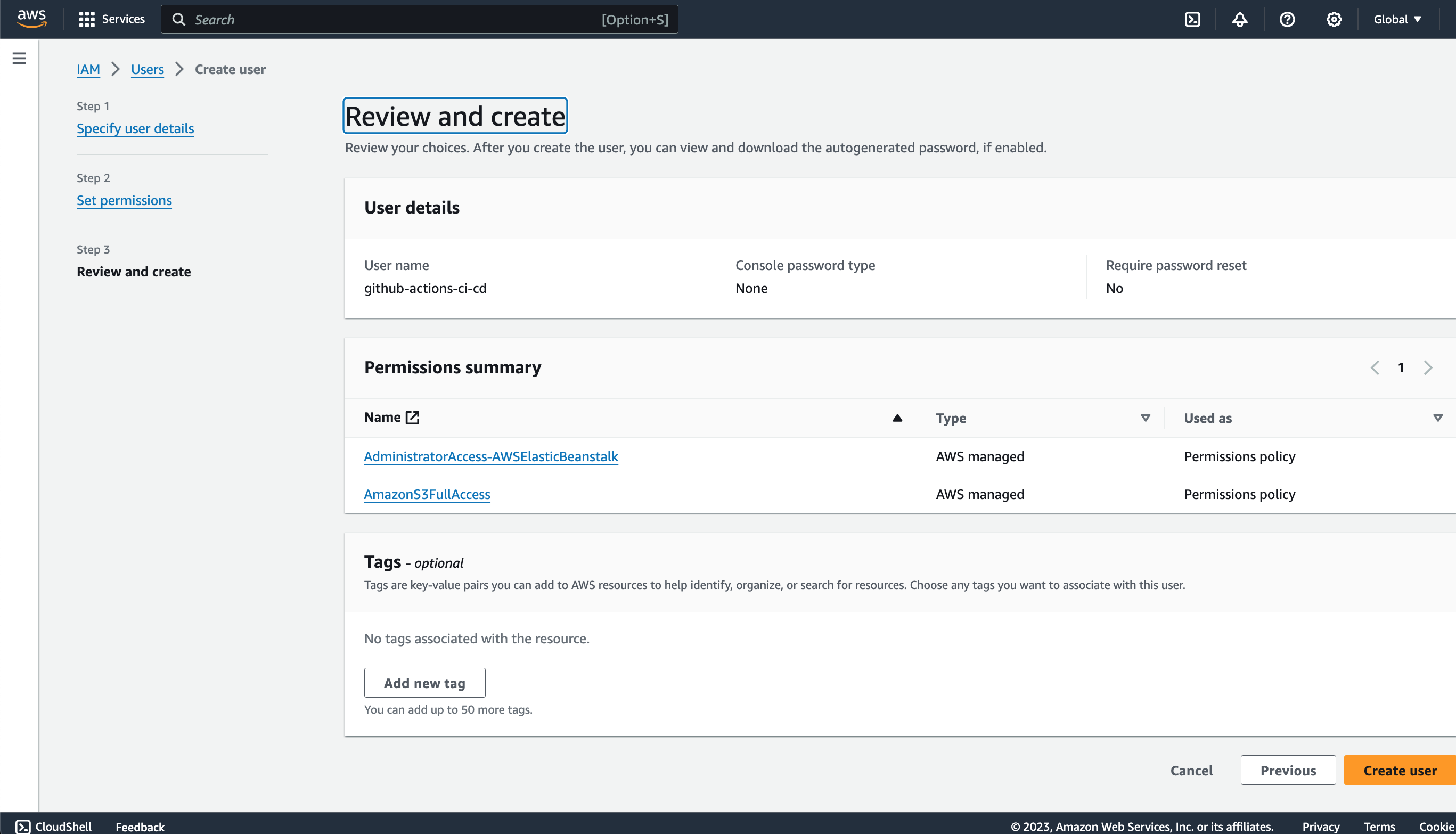Open AmazonS3FullAccess policy link

point(427,494)
